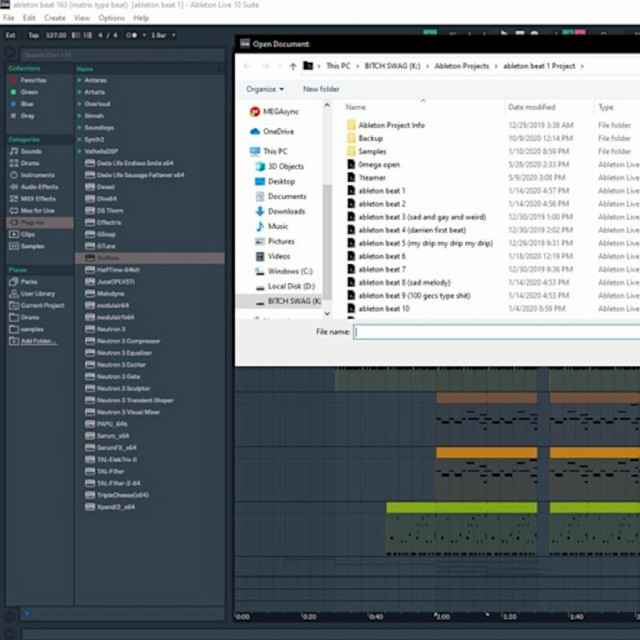Open the File menu
The width and height of the screenshot is (640, 640).
point(9,18)
